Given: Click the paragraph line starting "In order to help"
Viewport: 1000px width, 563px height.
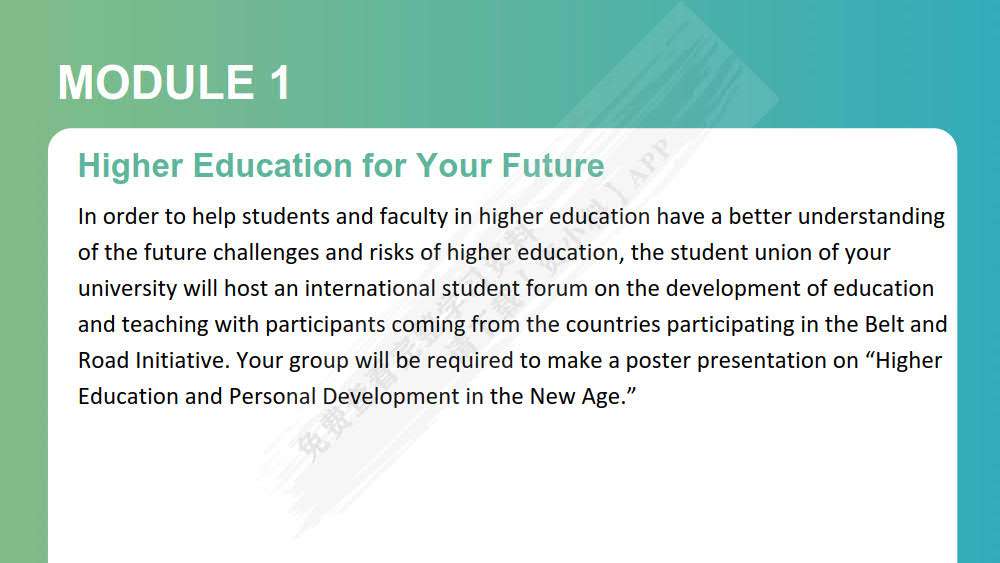Looking at the screenshot, I should pos(511,217).
